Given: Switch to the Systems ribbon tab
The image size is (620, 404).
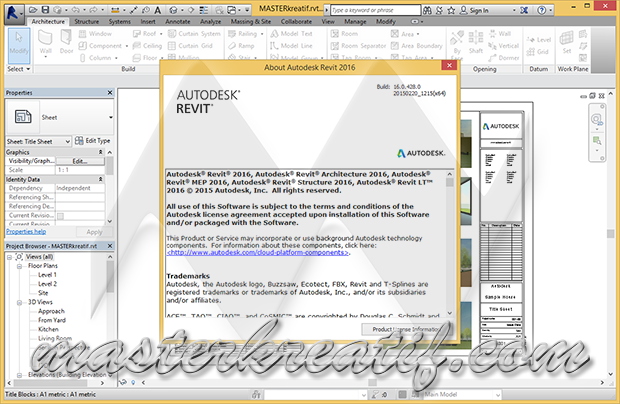Looking at the screenshot, I should point(119,21).
